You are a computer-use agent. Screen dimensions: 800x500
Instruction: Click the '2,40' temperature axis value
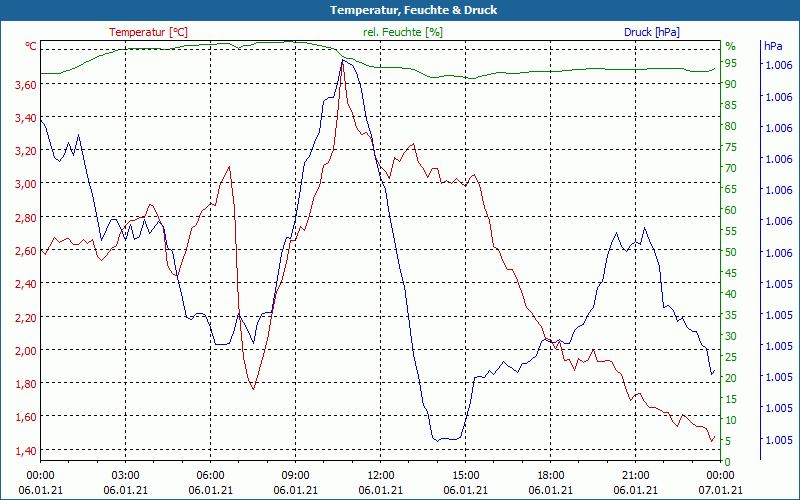pos(26,284)
